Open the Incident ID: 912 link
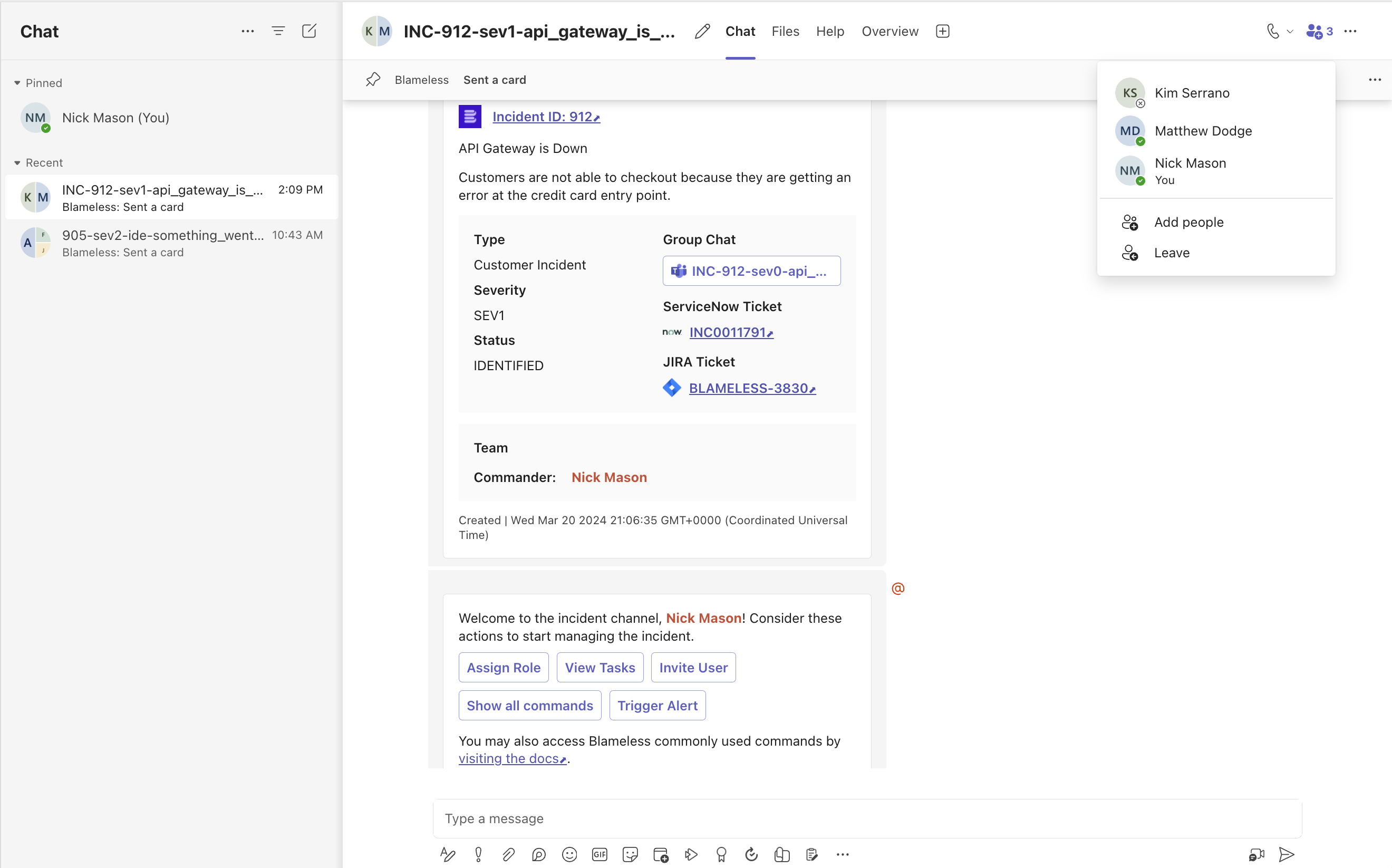Image resolution: width=1392 pixels, height=868 pixels. pyautogui.click(x=546, y=117)
